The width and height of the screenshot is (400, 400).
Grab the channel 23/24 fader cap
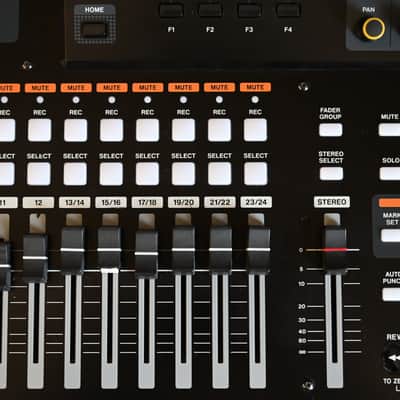pos(258,250)
